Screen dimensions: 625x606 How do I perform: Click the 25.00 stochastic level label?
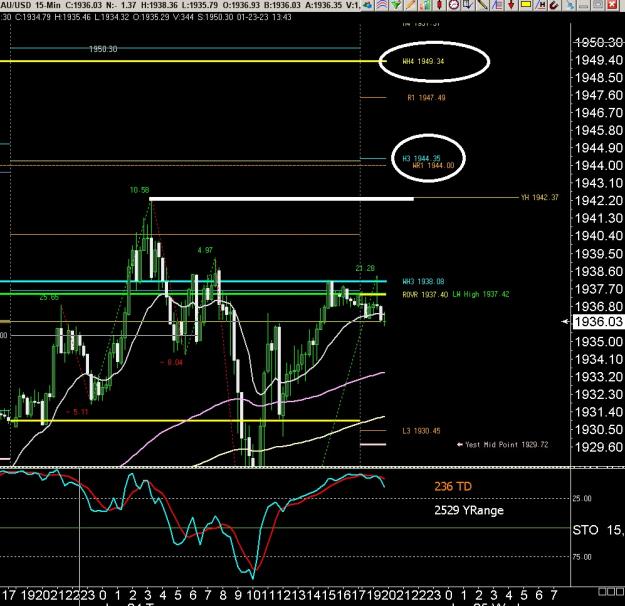[x=582, y=498]
